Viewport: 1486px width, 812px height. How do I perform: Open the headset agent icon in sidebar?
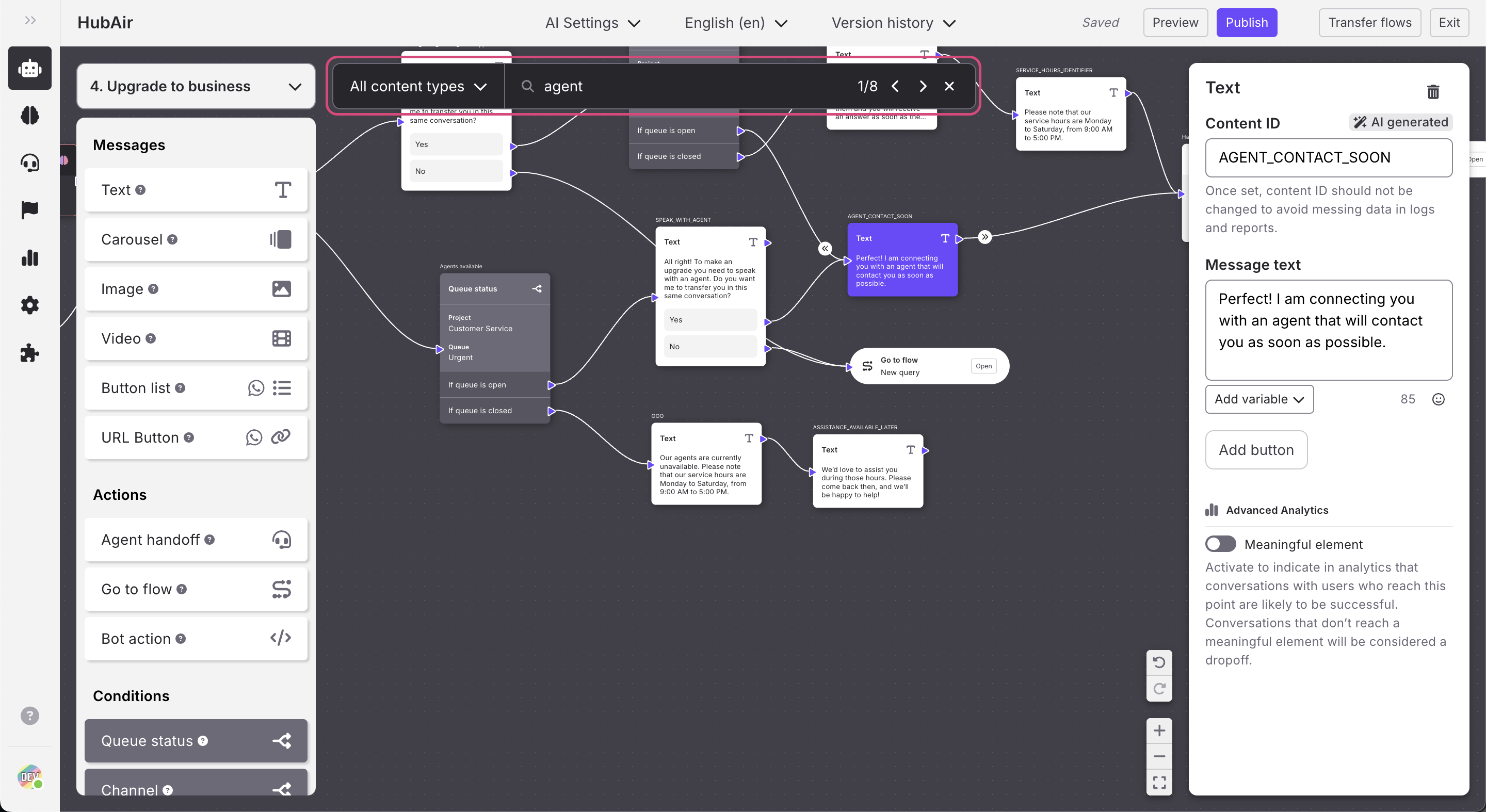[29, 163]
